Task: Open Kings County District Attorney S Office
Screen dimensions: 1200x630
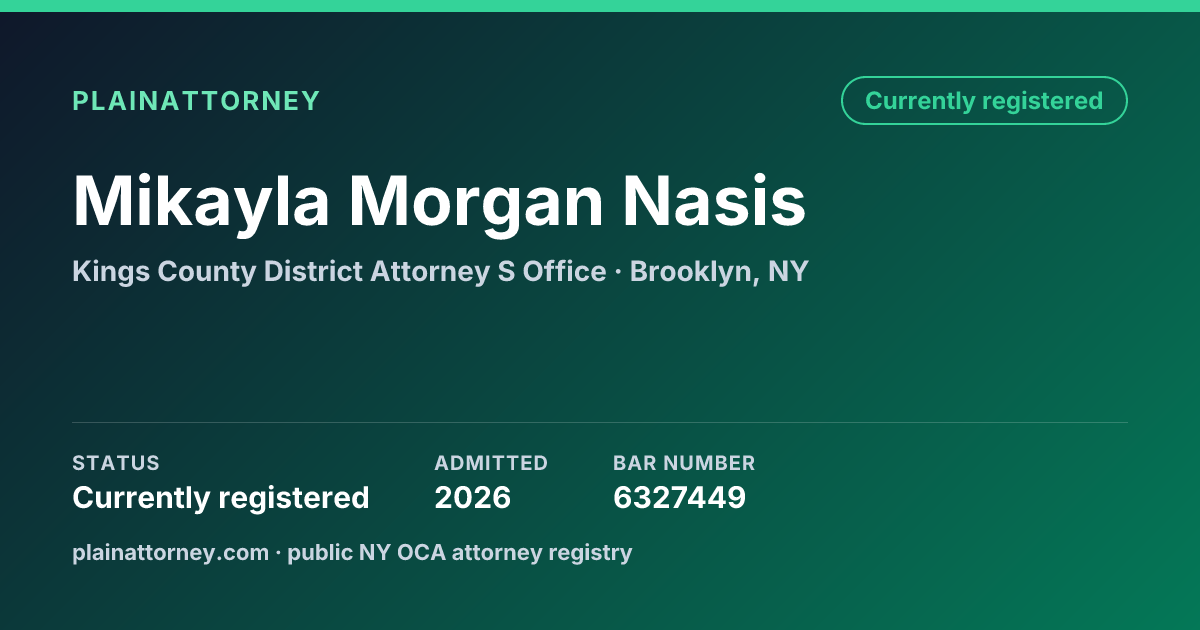Action: click(x=339, y=272)
